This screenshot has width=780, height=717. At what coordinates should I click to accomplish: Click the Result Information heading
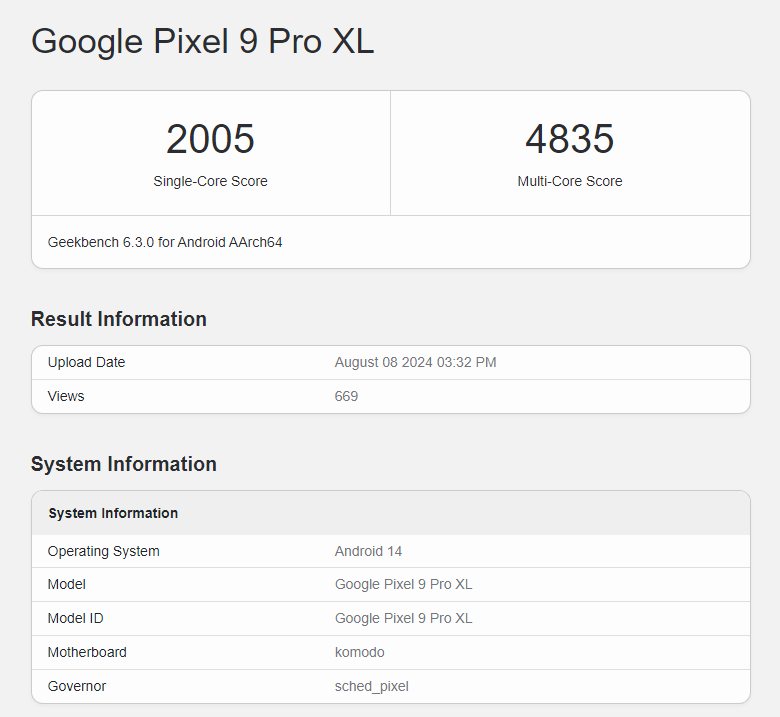119,319
